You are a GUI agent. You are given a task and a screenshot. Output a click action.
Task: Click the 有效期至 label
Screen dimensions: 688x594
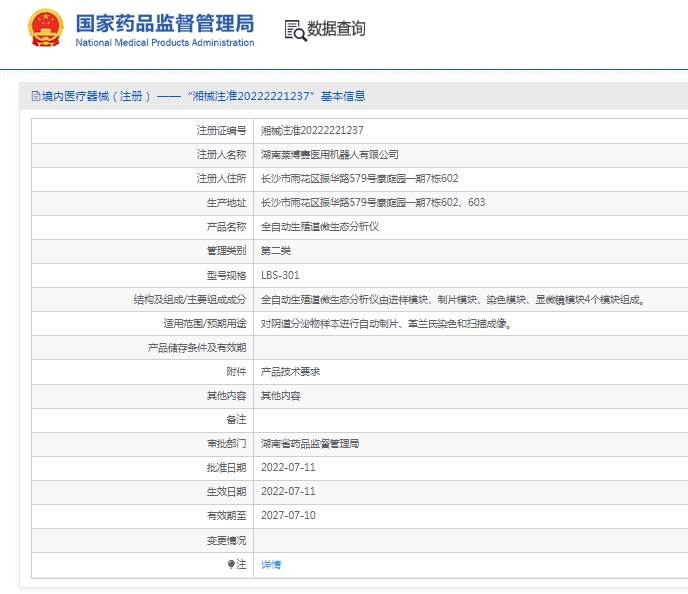pos(226,515)
